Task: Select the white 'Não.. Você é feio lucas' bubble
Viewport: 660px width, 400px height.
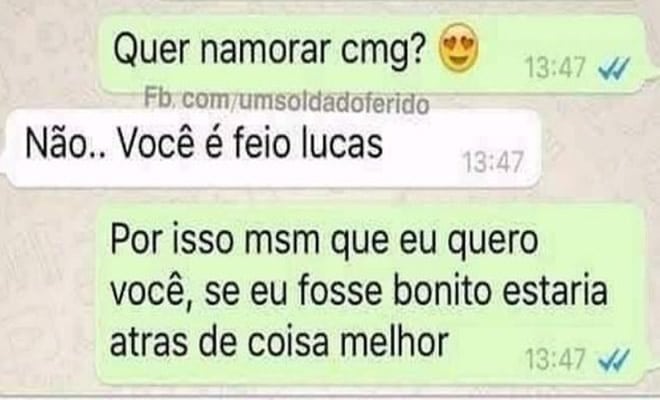Action: pyautogui.click(x=273, y=149)
